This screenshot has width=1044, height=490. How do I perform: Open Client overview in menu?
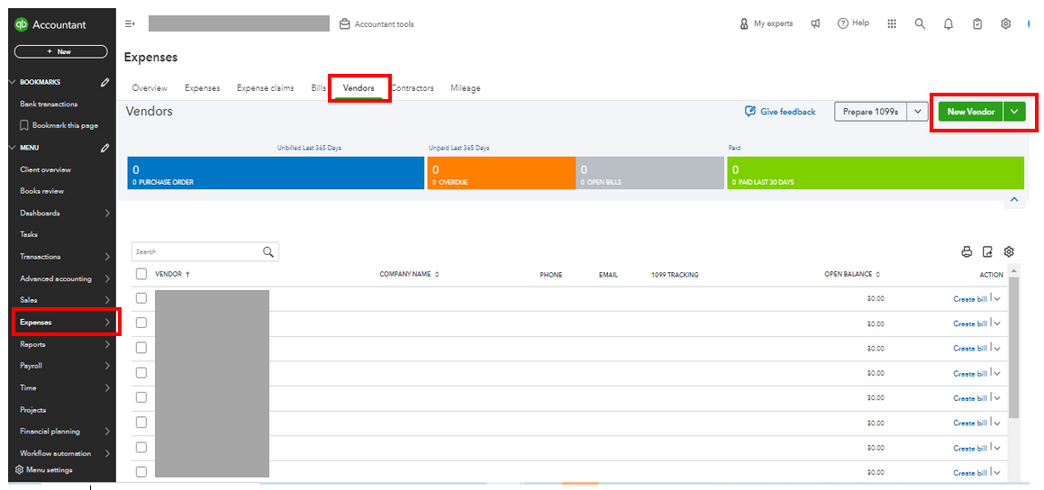point(45,170)
